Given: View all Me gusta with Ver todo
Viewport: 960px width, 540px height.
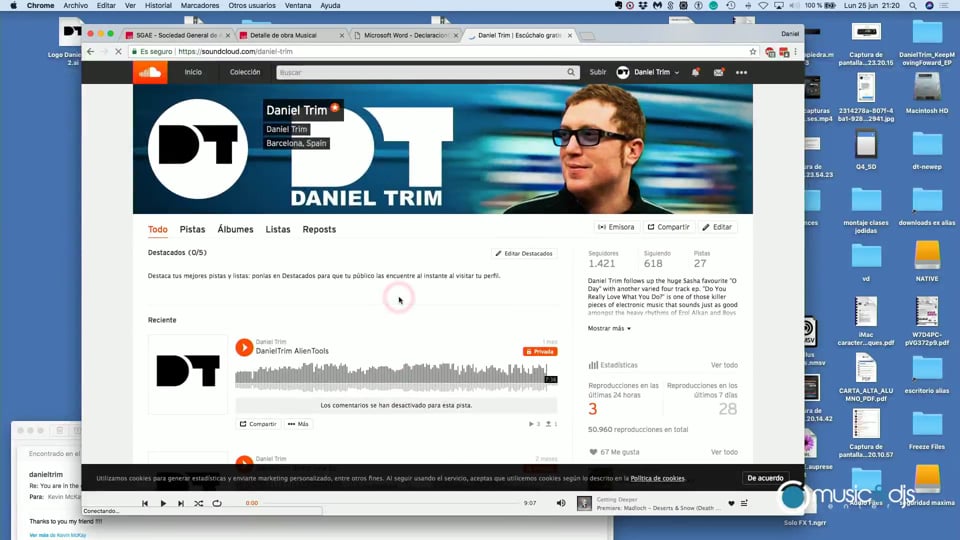Looking at the screenshot, I should coord(724,452).
